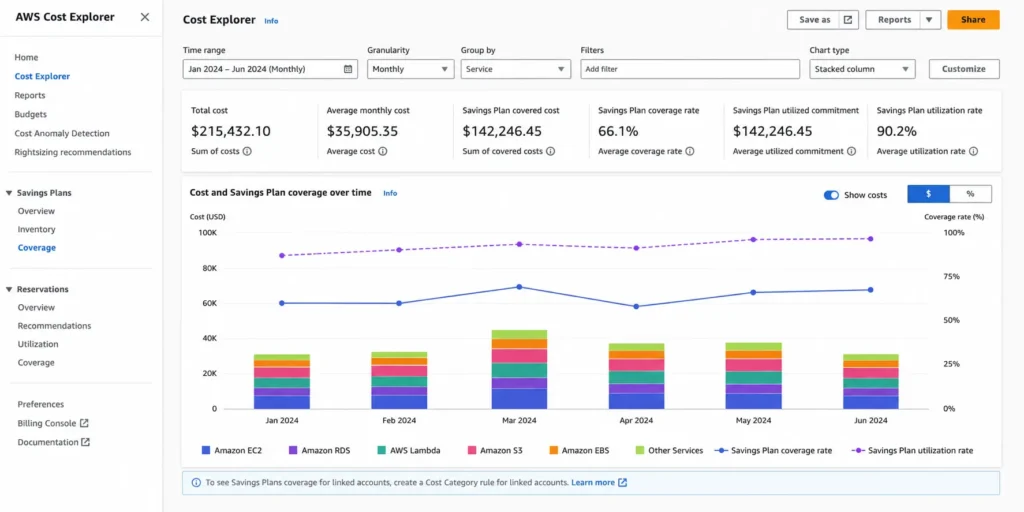This screenshot has height=512, width=1024.
Task: Click info icon next to Average utilization rate
Action: pyautogui.click(x=973, y=151)
